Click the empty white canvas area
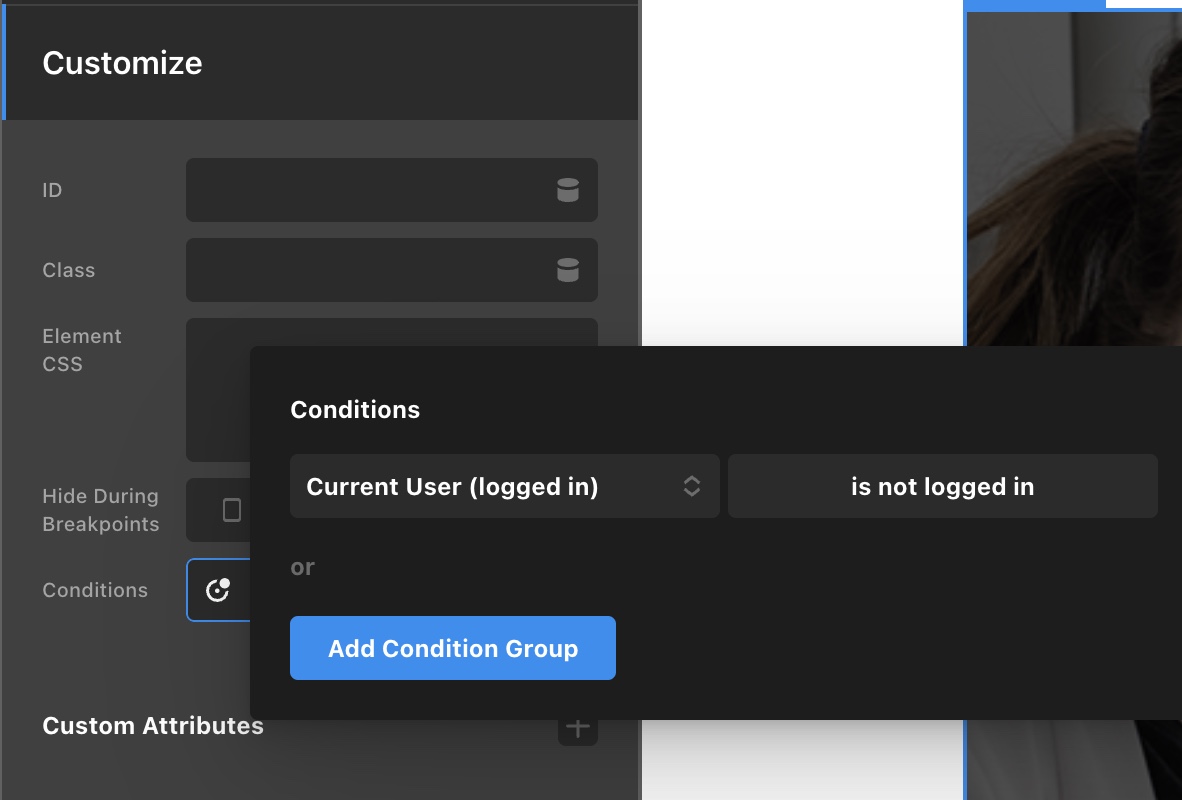1182x800 pixels. (802, 173)
